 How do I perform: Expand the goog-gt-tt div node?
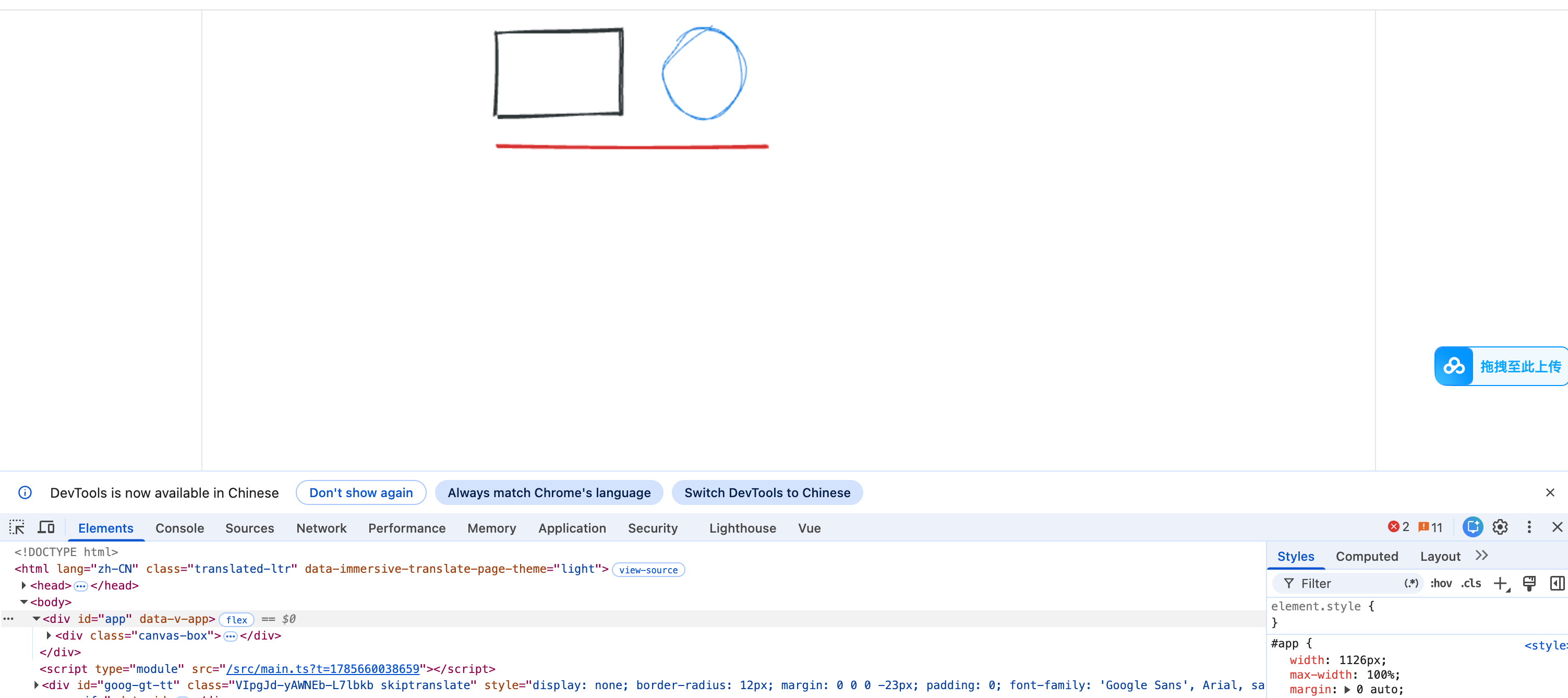[36, 685]
